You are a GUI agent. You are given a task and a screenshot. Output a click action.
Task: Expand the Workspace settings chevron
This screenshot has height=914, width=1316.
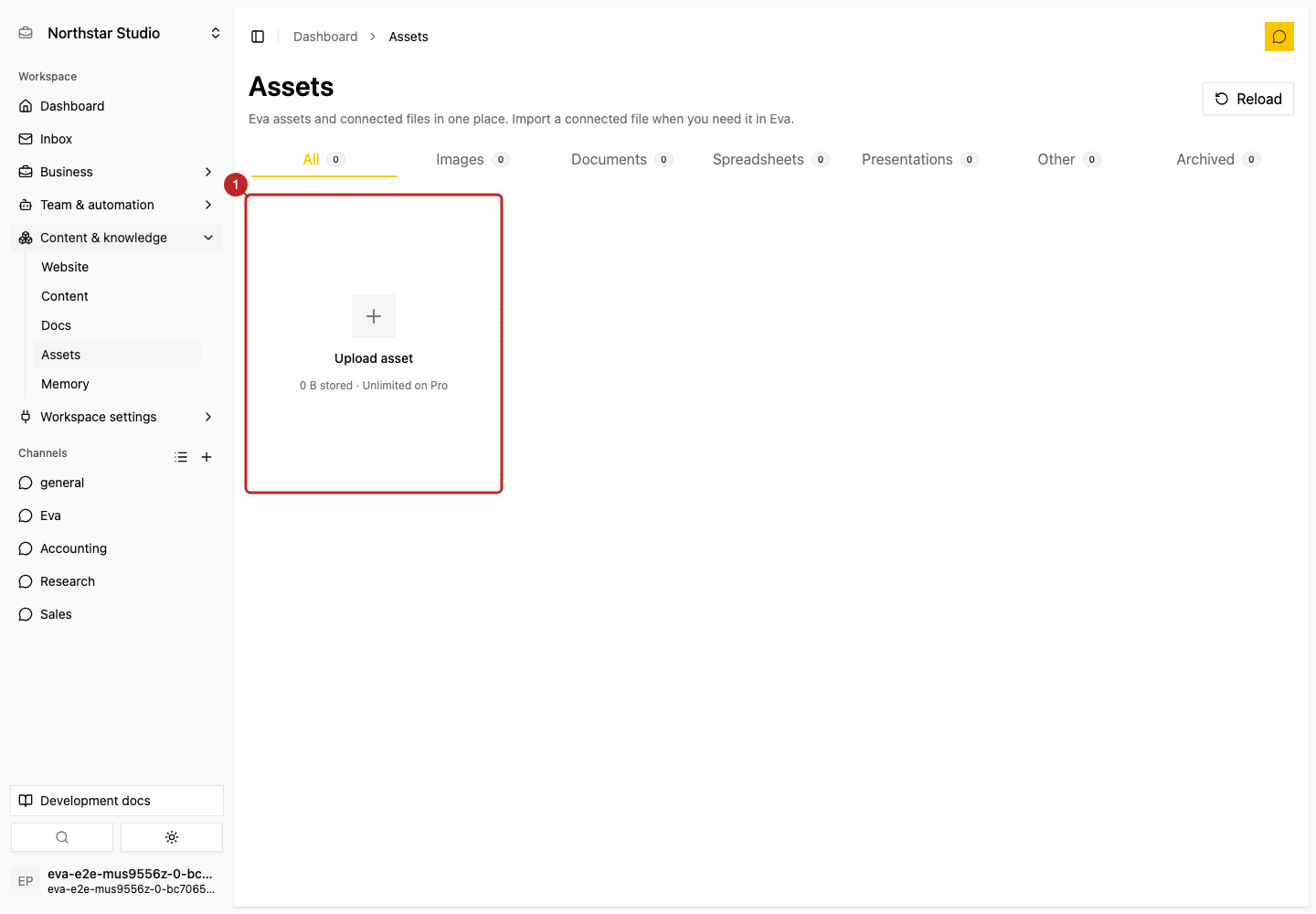tap(208, 417)
